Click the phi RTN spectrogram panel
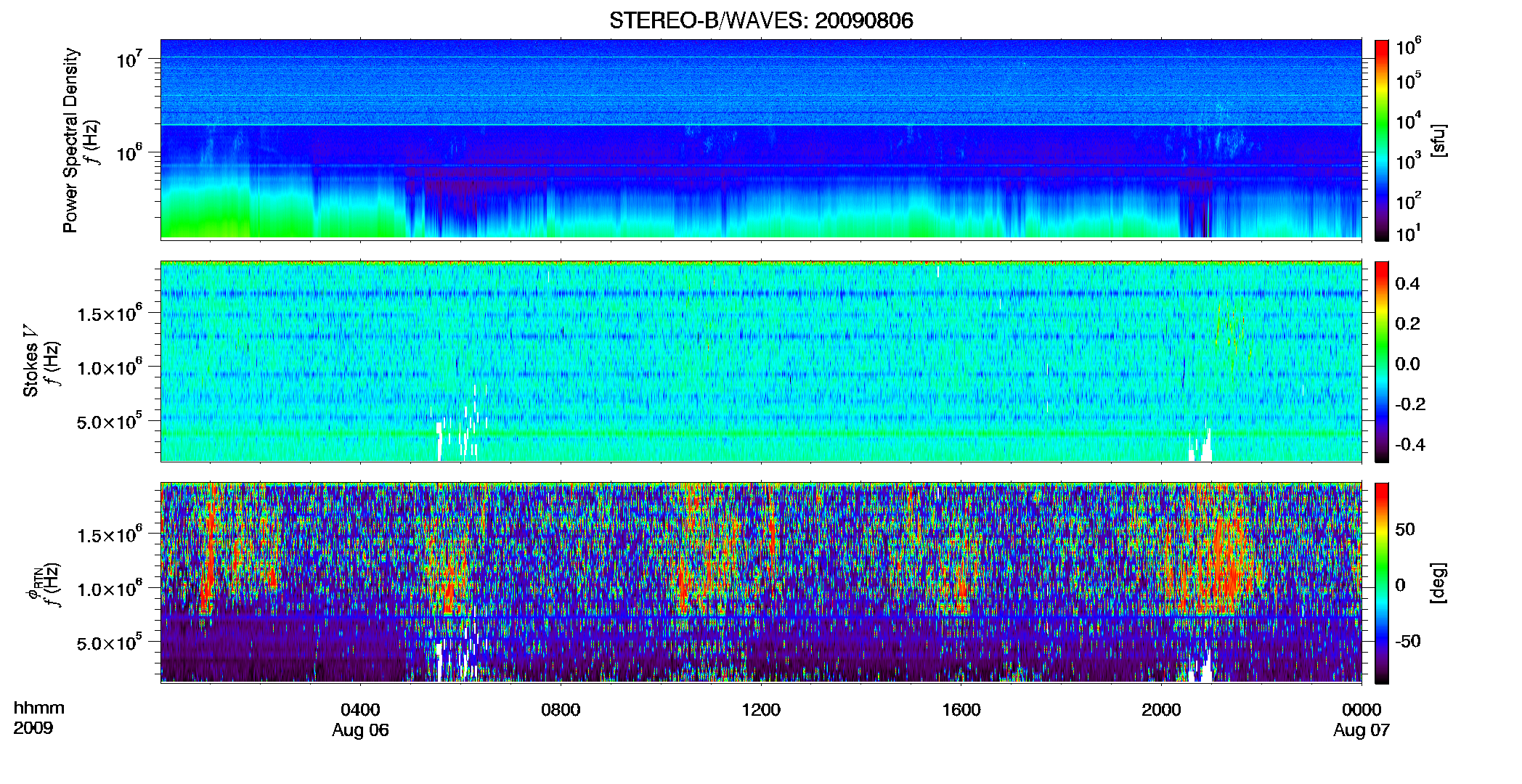The image size is (1522, 784). 761,582
